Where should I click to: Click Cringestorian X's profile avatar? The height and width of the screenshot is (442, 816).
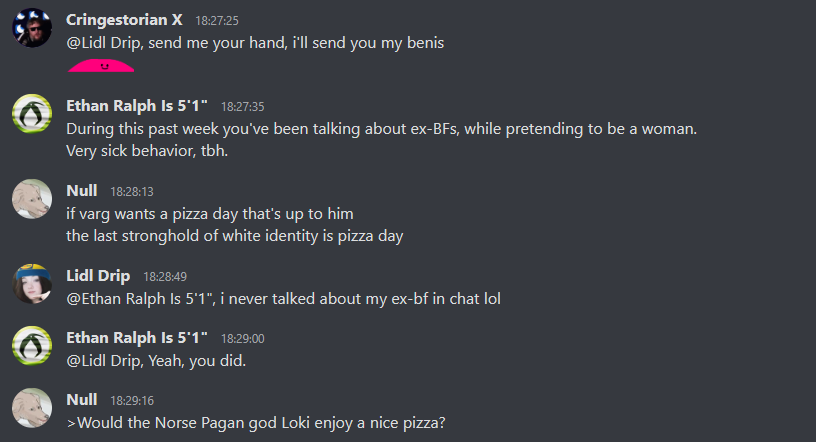pos(32,29)
